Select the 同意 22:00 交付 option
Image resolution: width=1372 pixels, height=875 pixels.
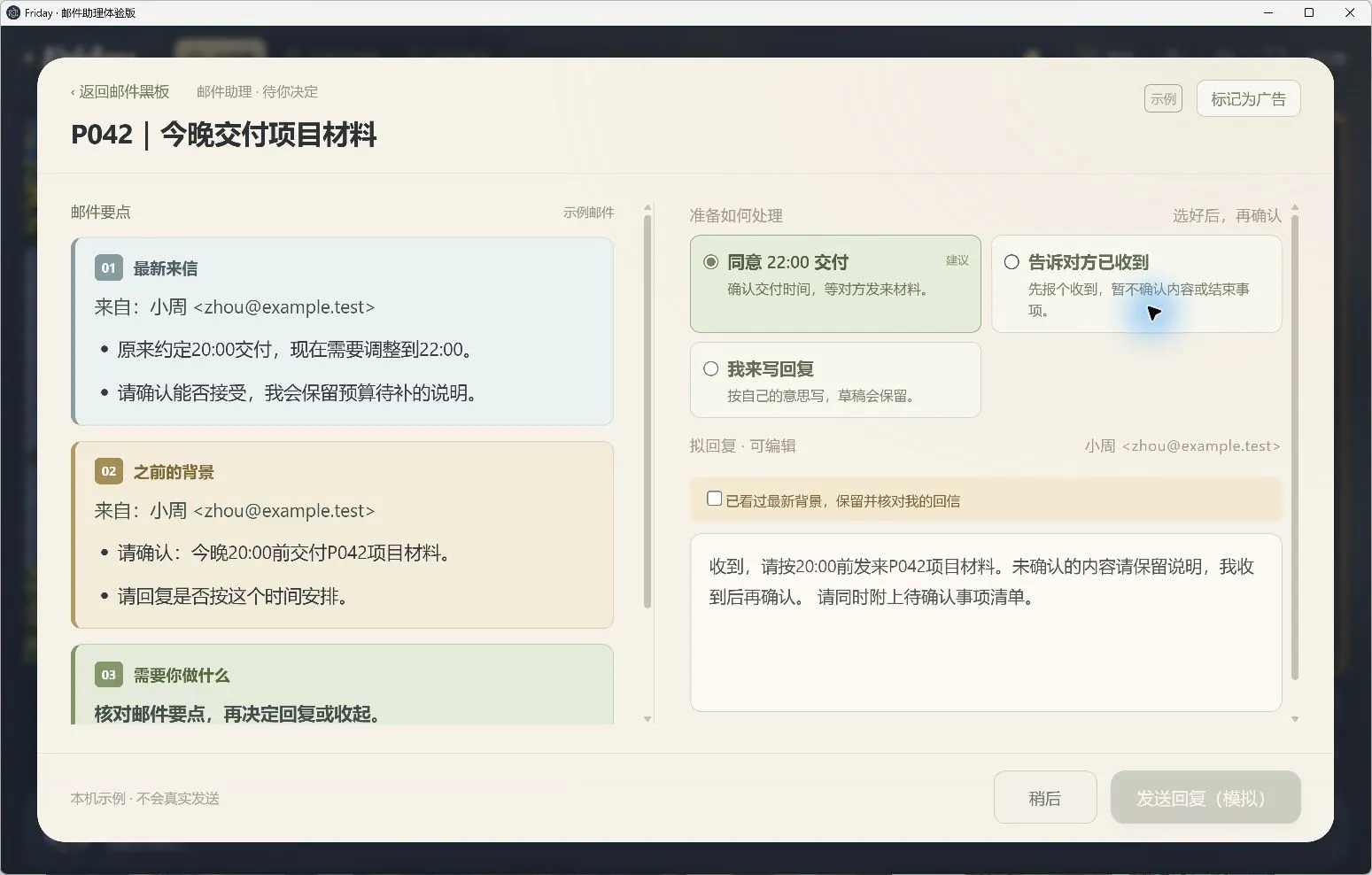(x=835, y=283)
